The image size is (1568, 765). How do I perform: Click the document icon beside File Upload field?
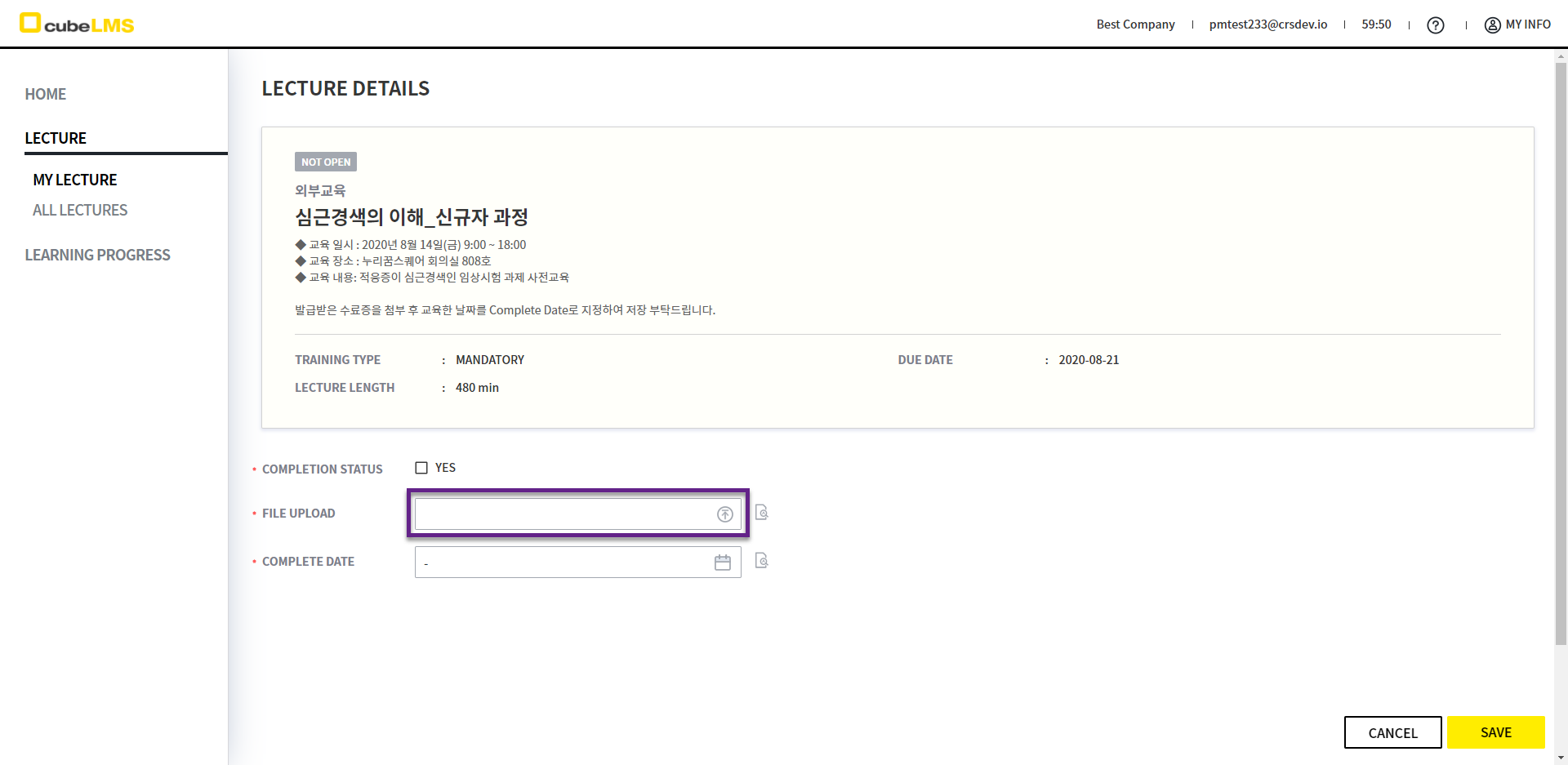761,513
